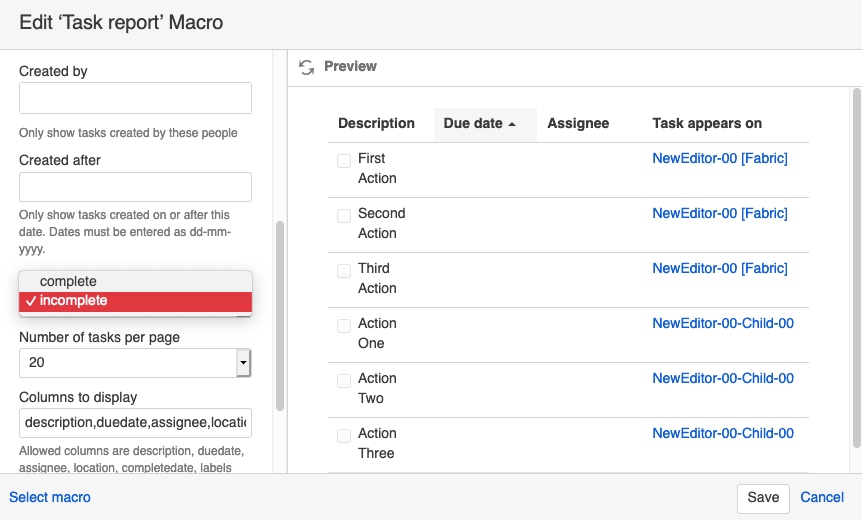Click the Due date sort arrow
The height and width of the screenshot is (520, 862).
[512, 124]
